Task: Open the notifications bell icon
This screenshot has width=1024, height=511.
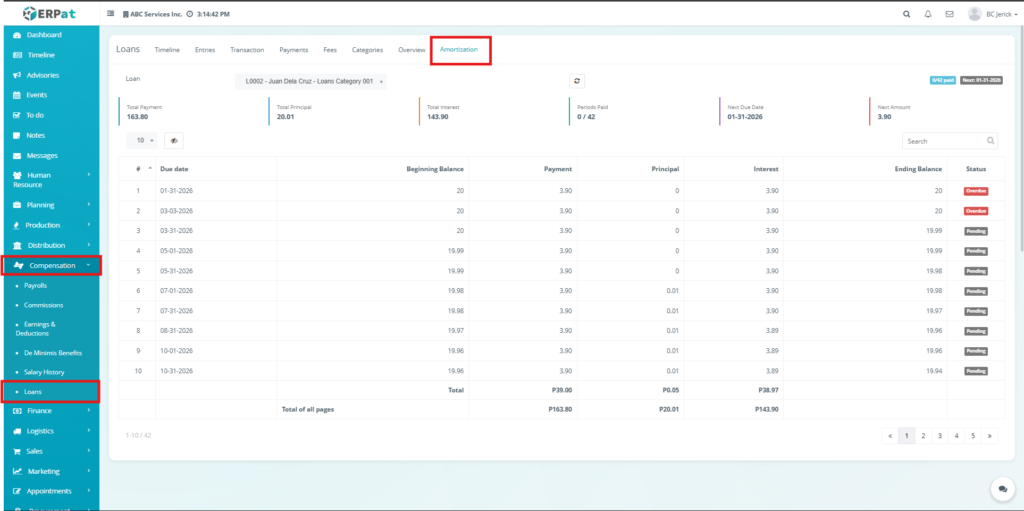Action: (928, 14)
